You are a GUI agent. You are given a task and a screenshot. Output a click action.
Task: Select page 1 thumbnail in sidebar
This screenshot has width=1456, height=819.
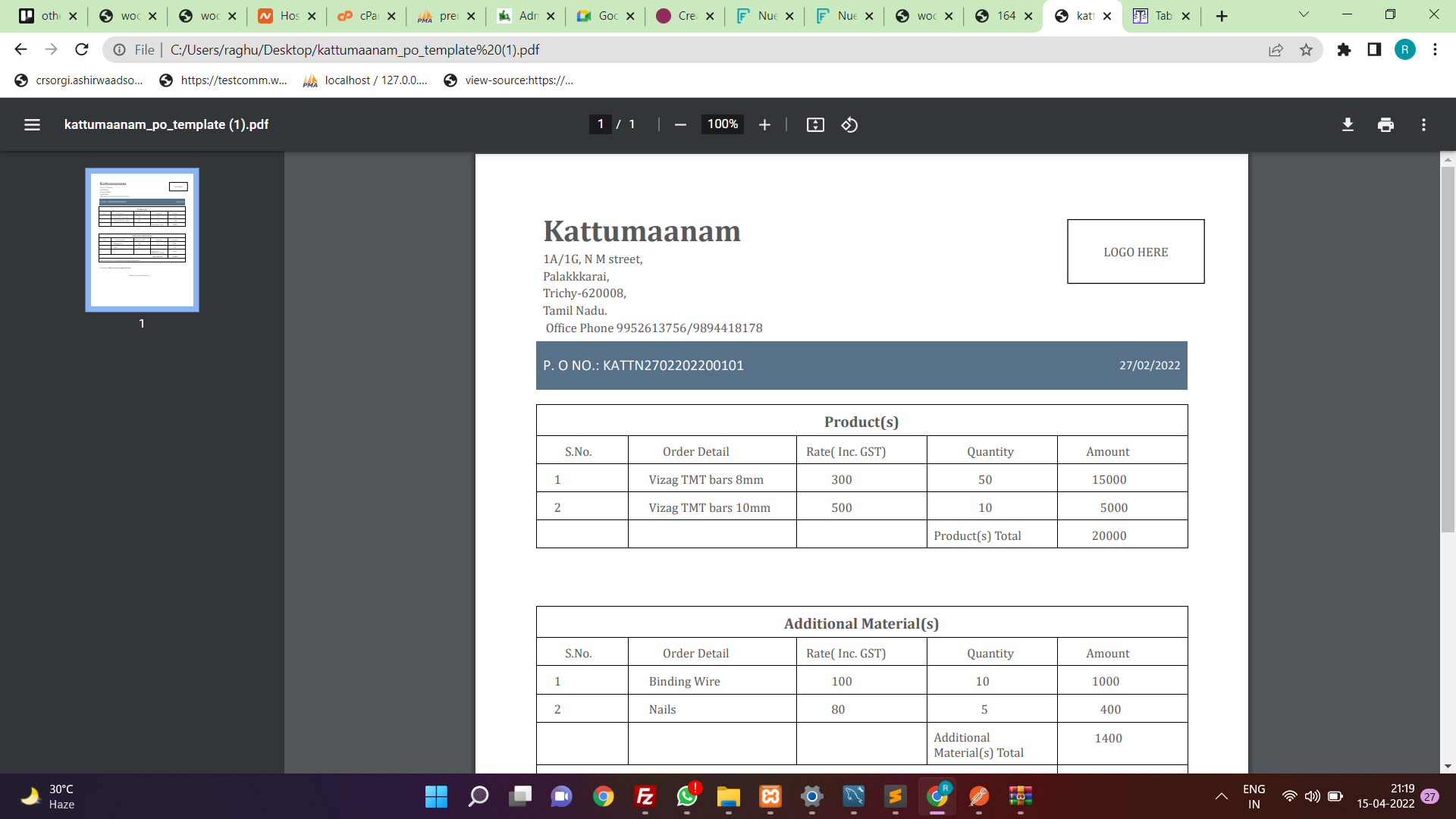pyautogui.click(x=142, y=240)
